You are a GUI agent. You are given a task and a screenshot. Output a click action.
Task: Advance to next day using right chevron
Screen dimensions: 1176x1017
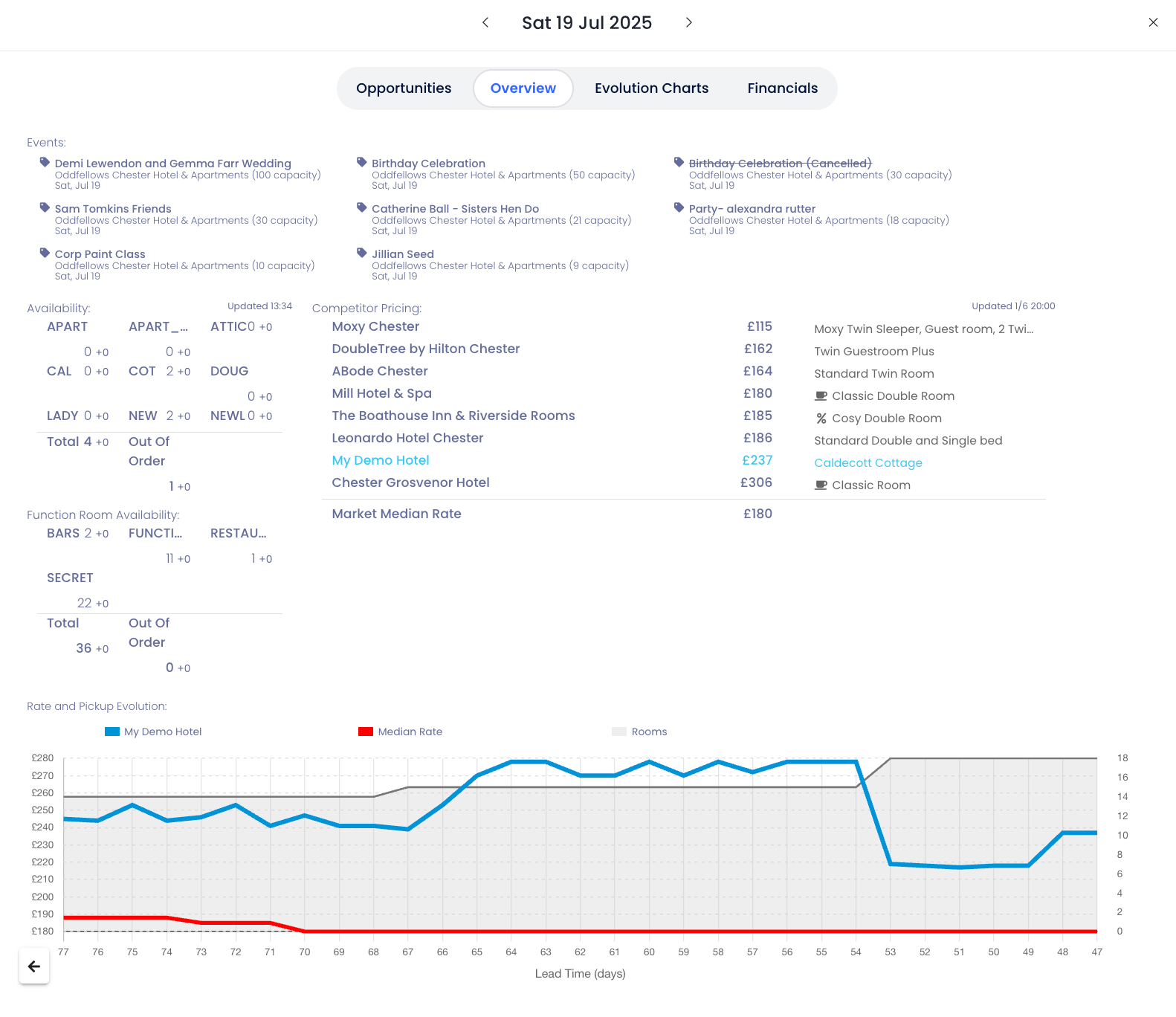click(x=689, y=22)
